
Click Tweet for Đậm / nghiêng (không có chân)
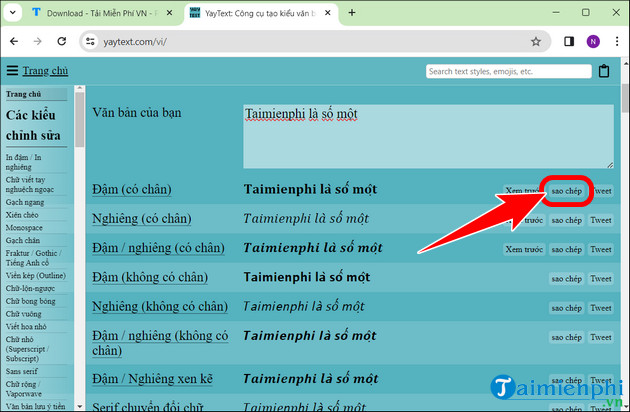[601, 338]
